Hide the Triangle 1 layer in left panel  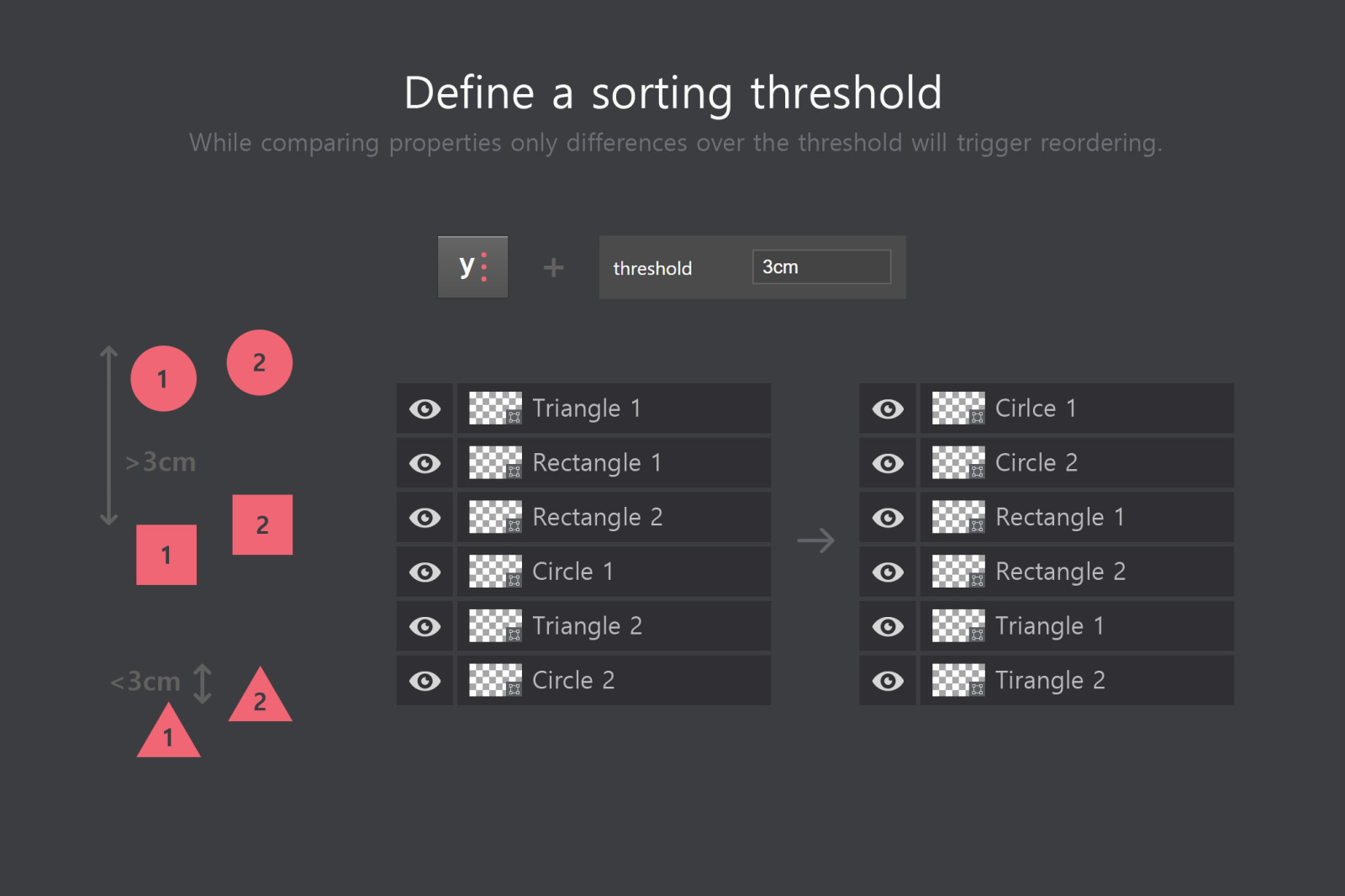pos(425,408)
